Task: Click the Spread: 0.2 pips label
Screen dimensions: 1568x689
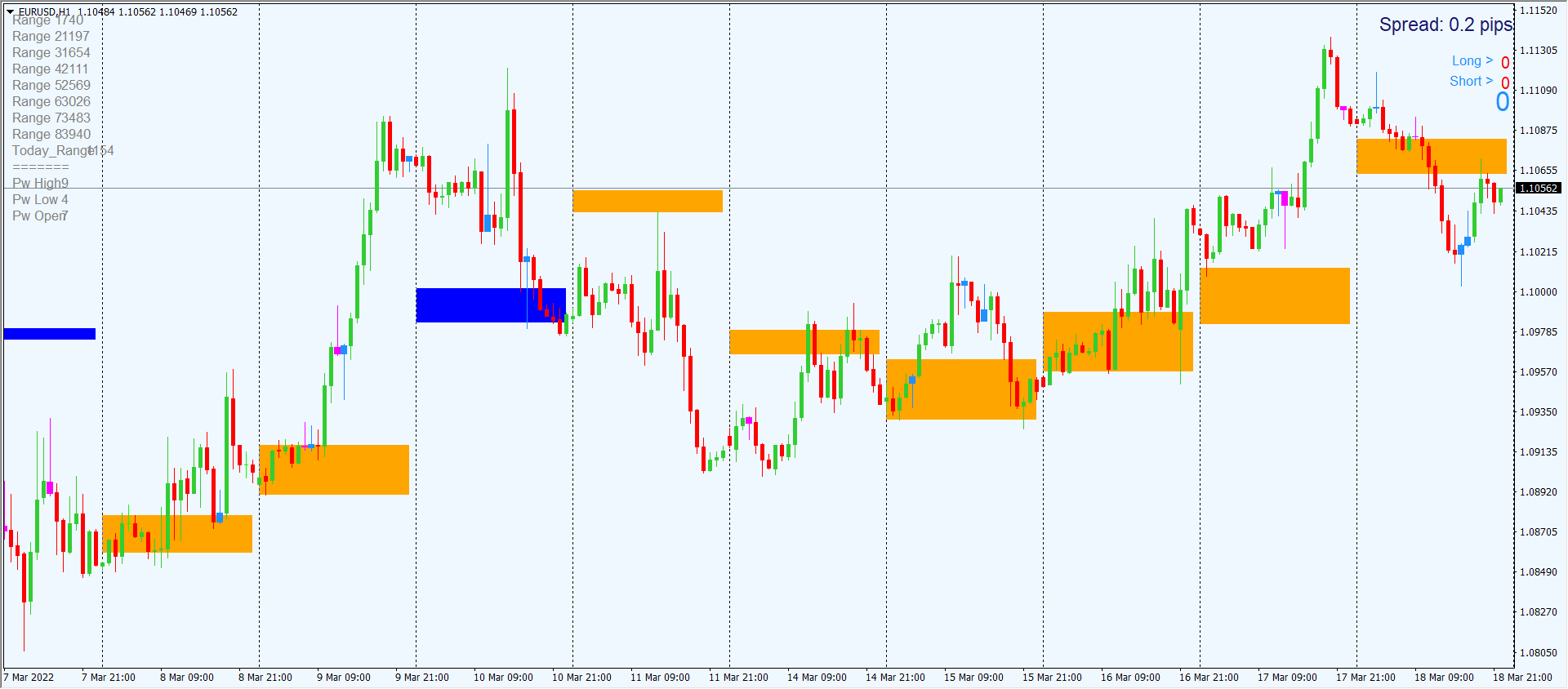Action: click(1445, 25)
